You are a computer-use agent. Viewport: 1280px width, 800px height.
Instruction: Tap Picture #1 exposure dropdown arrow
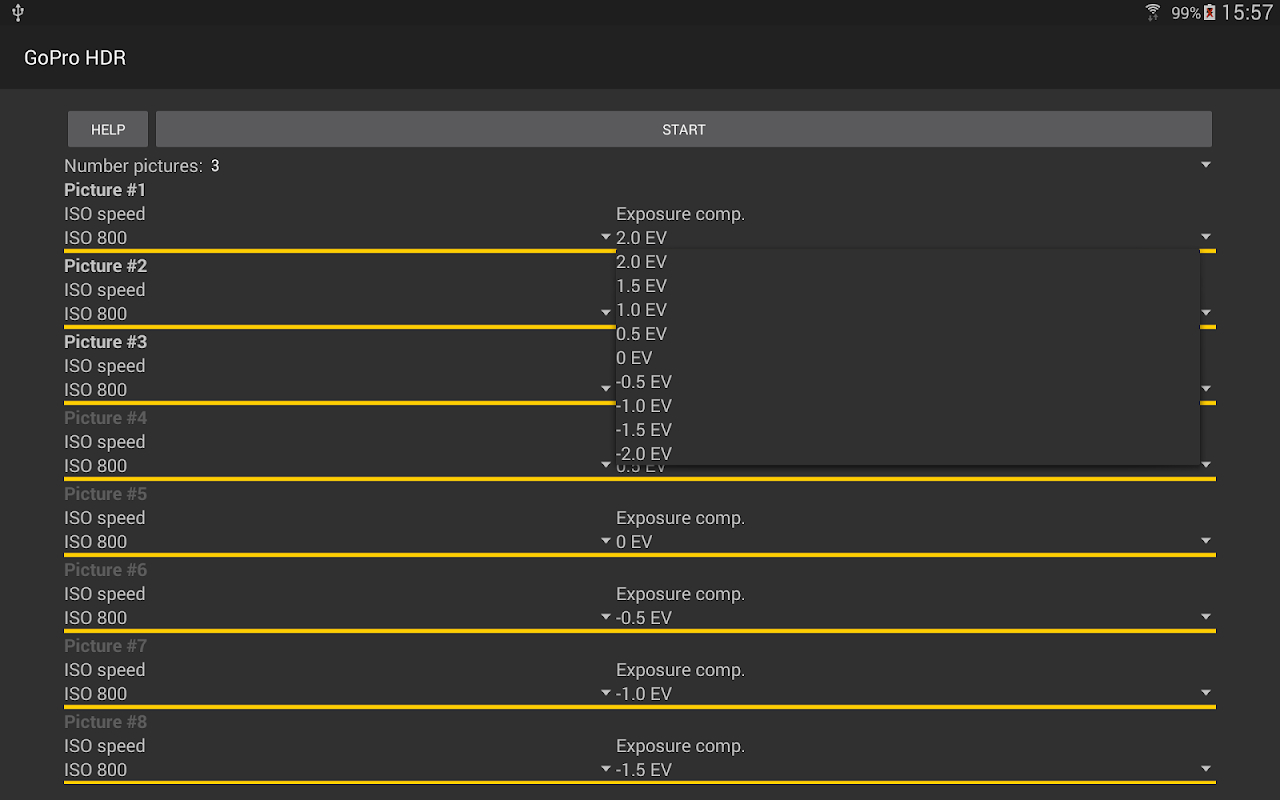(x=1206, y=237)
